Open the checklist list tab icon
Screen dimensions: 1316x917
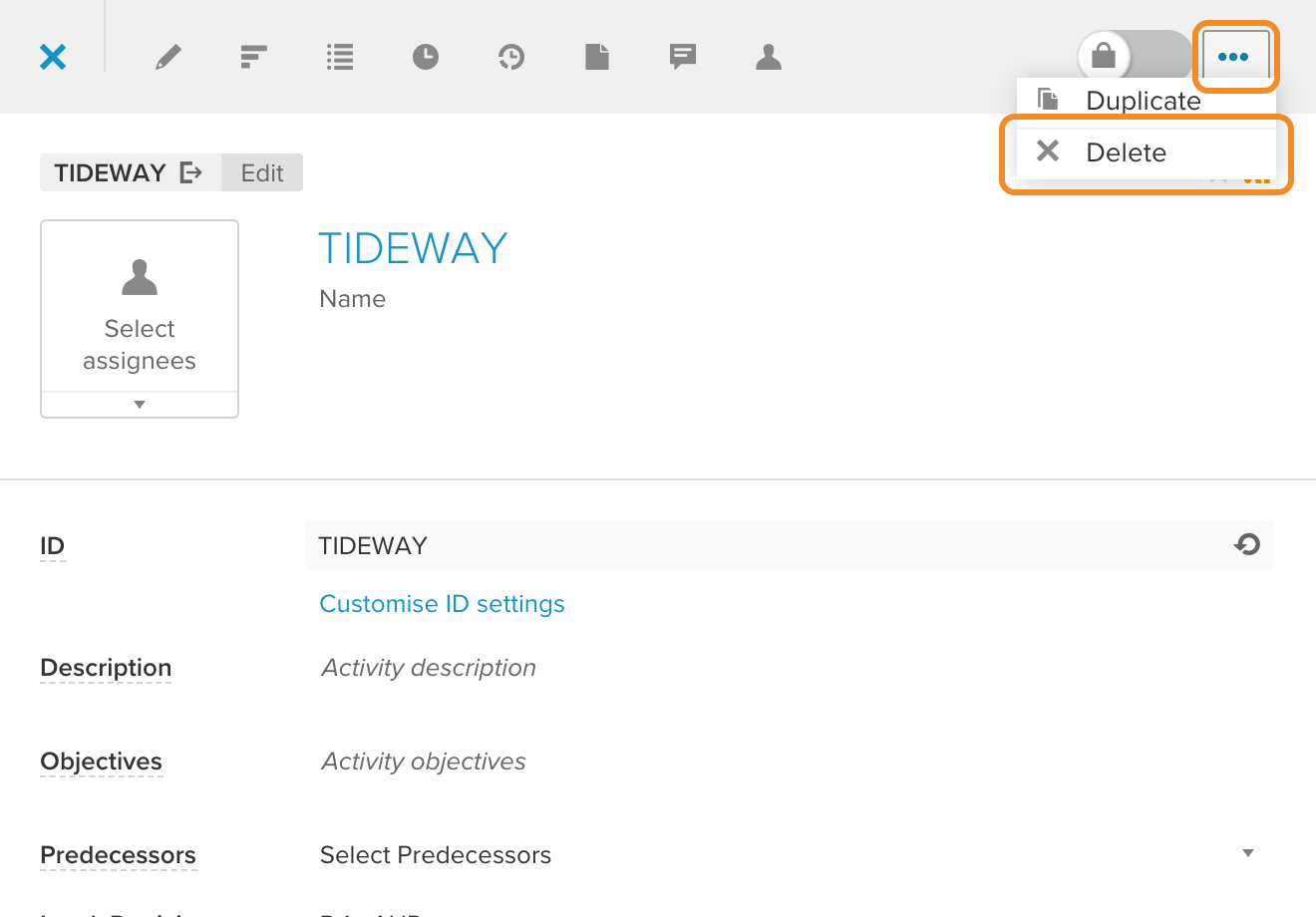tap(340, 57)
